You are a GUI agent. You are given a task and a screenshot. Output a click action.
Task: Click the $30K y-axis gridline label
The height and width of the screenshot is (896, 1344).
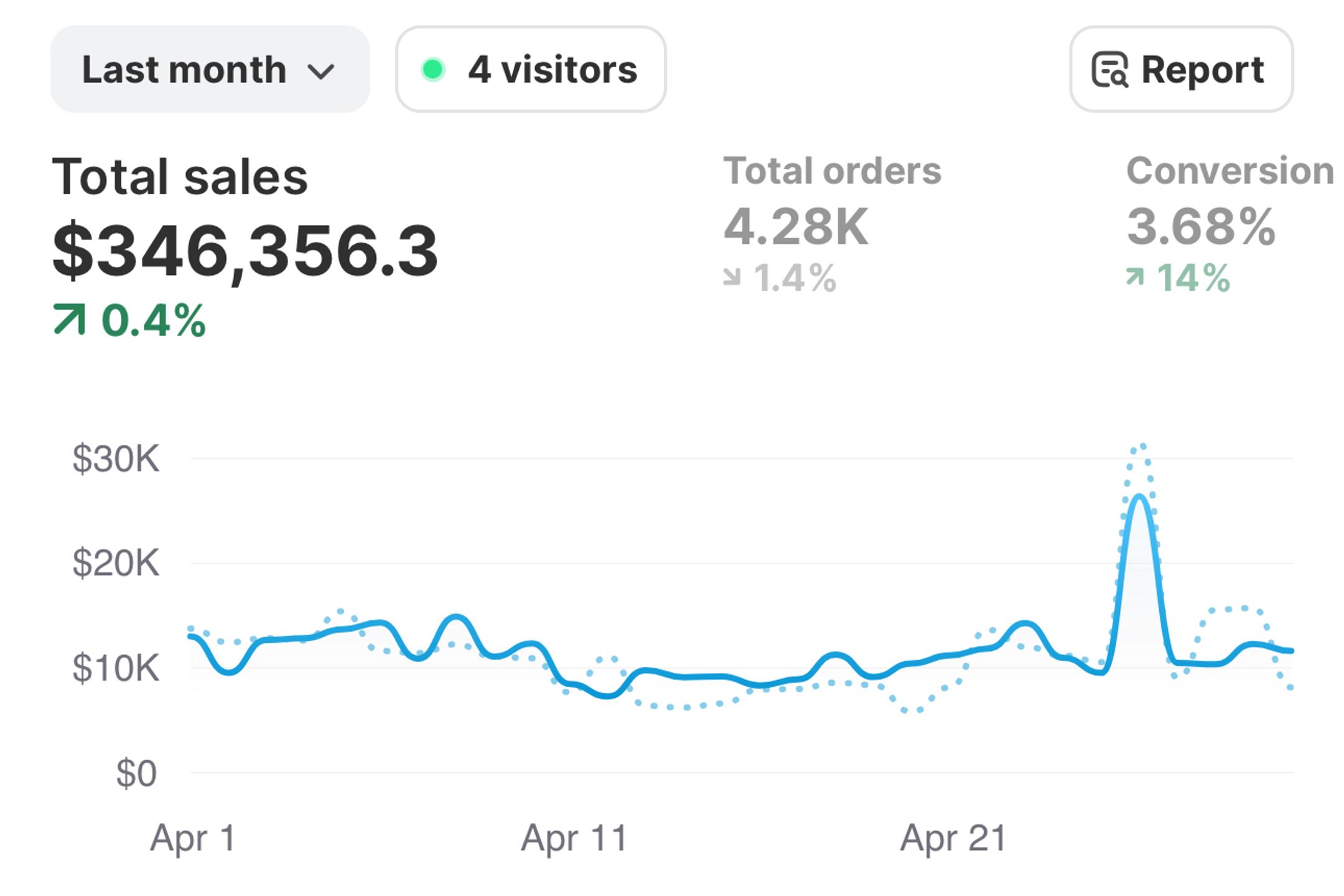(116, 459)
